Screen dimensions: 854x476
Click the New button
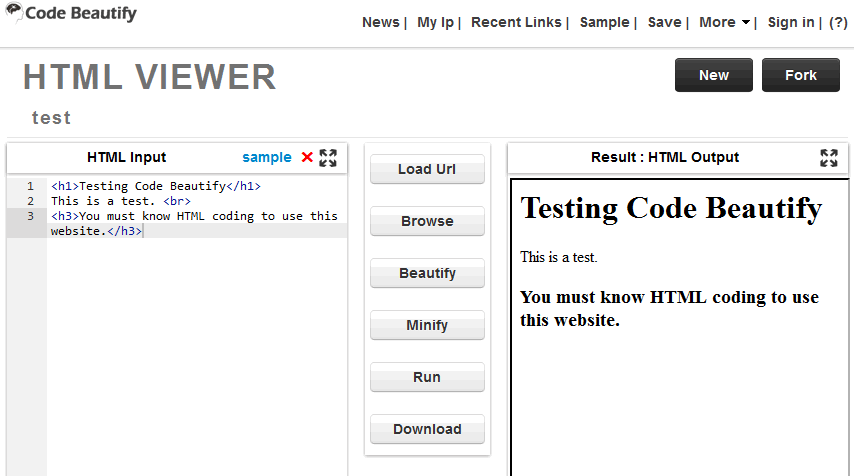[x=713, y=75]
